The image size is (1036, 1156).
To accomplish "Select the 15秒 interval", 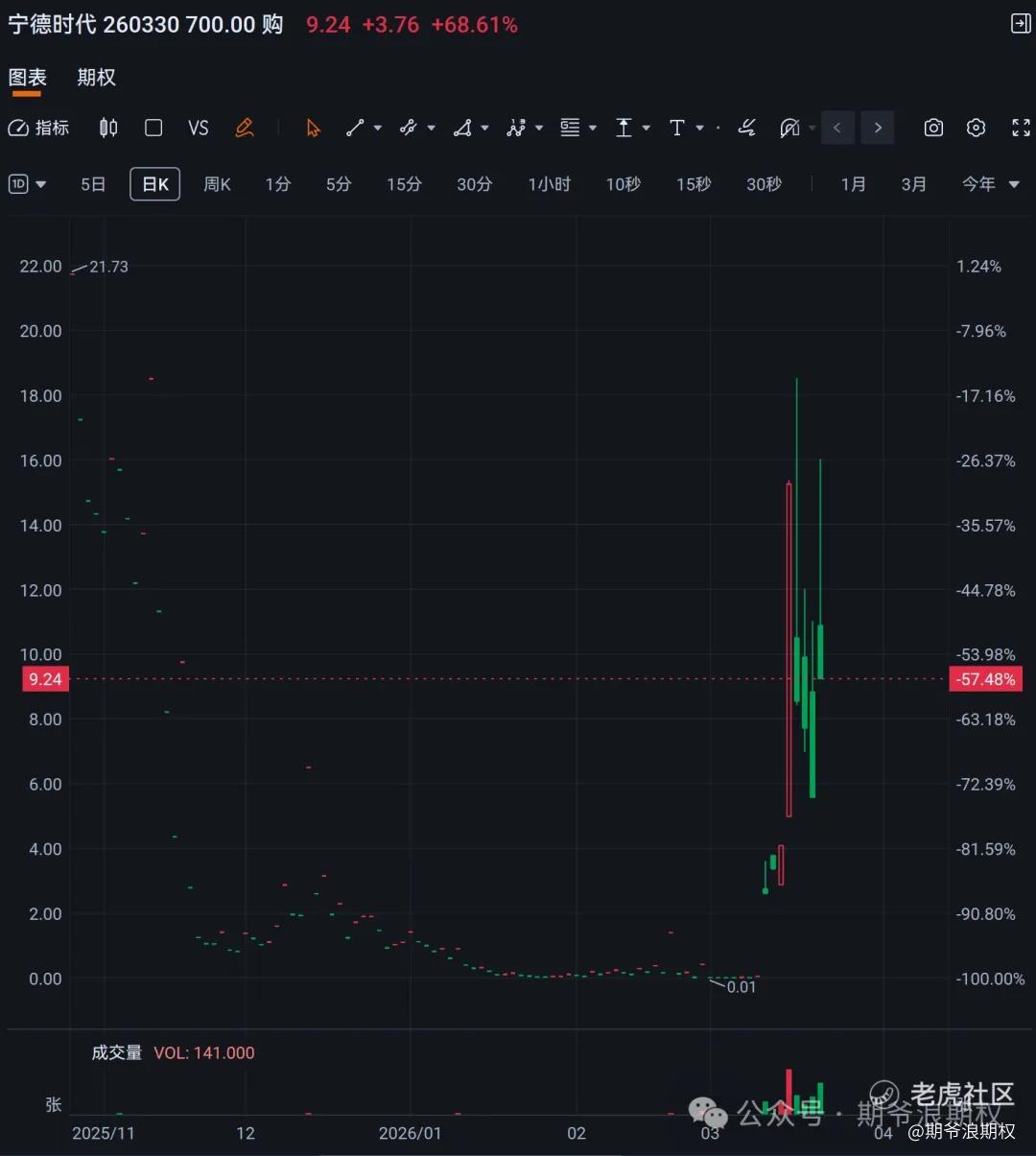I will pos(694,184).
